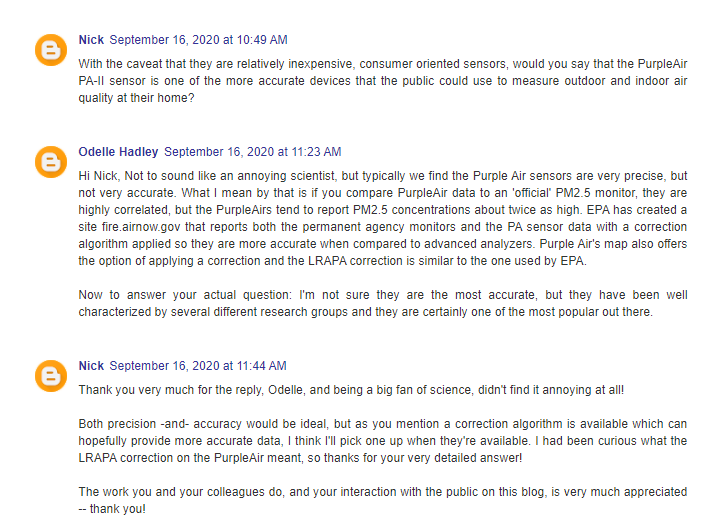Screen dimensions: 714x531
Task: Click sentence 'Thank you very much for the reply'
Action: pos(351,390)
